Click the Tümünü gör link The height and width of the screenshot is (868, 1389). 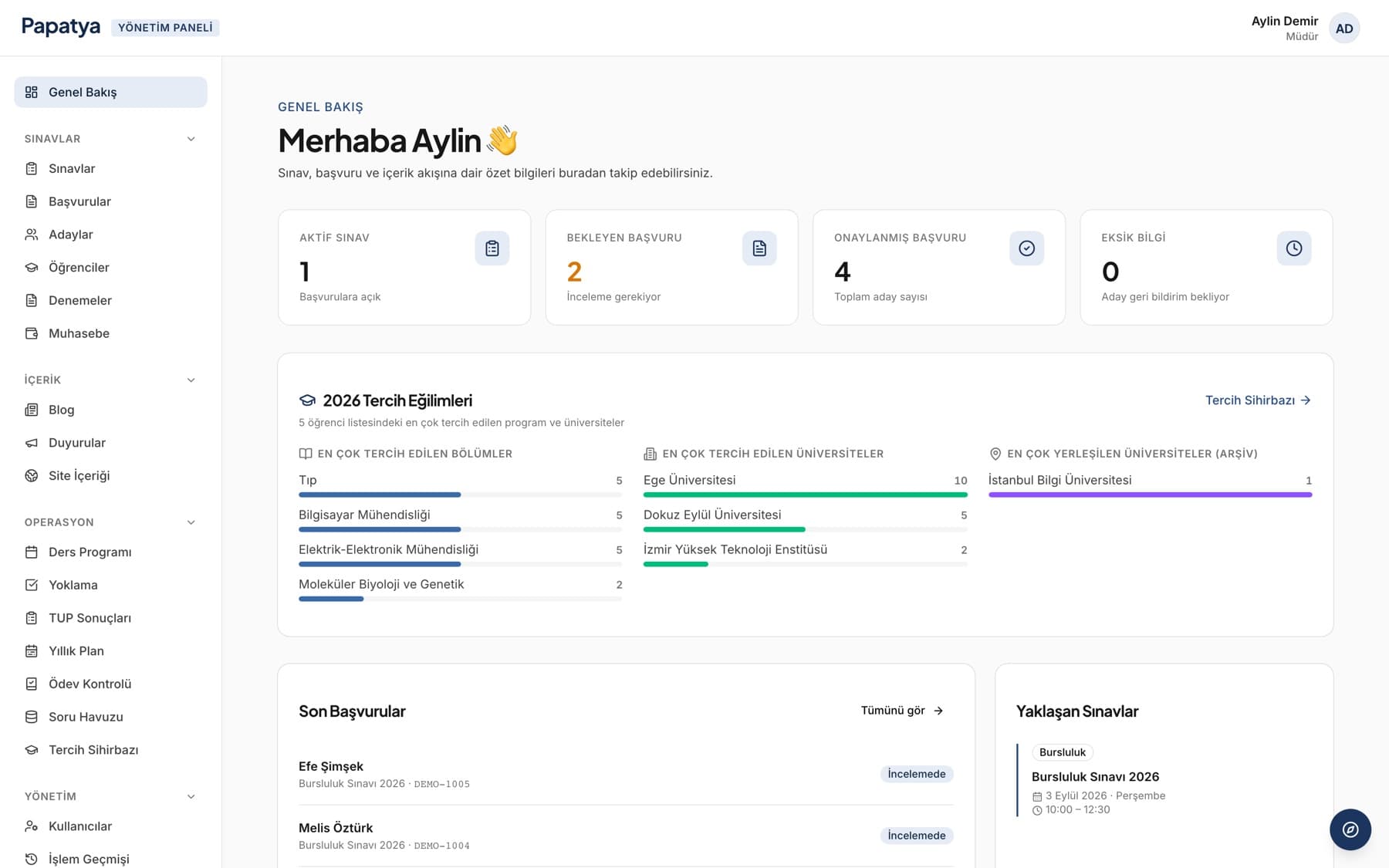pos(902,711)
